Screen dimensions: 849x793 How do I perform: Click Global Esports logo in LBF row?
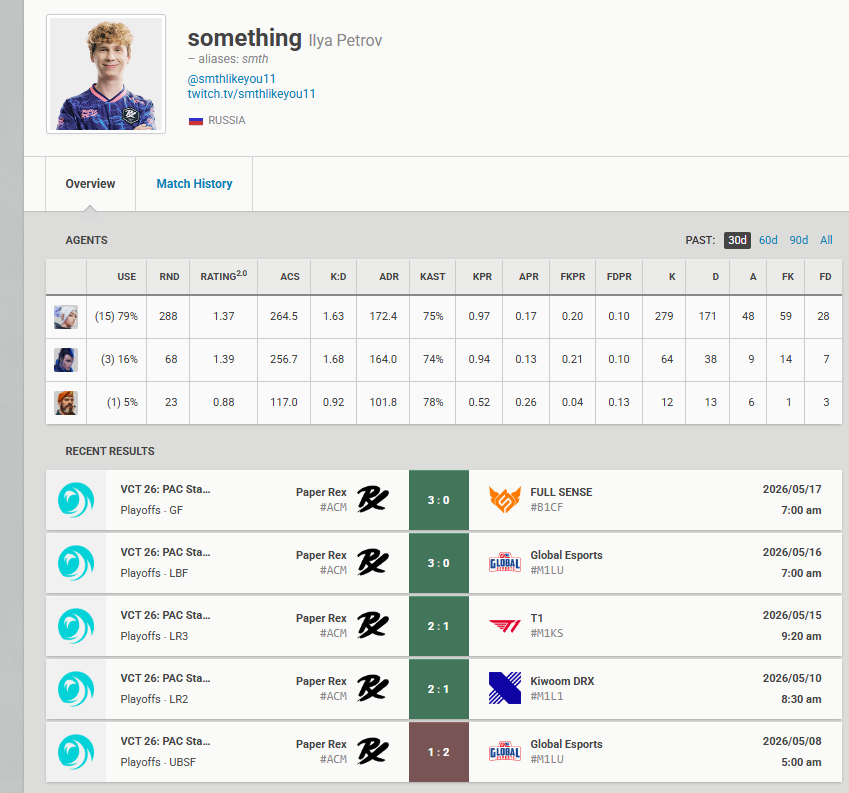505,563
